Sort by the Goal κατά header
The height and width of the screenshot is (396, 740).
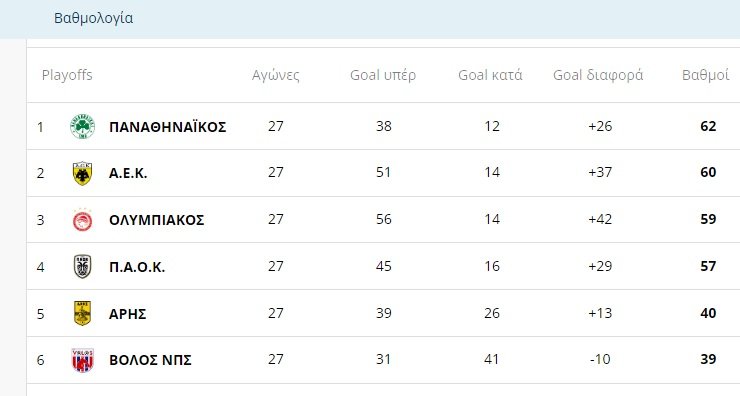tap(490, 75)
